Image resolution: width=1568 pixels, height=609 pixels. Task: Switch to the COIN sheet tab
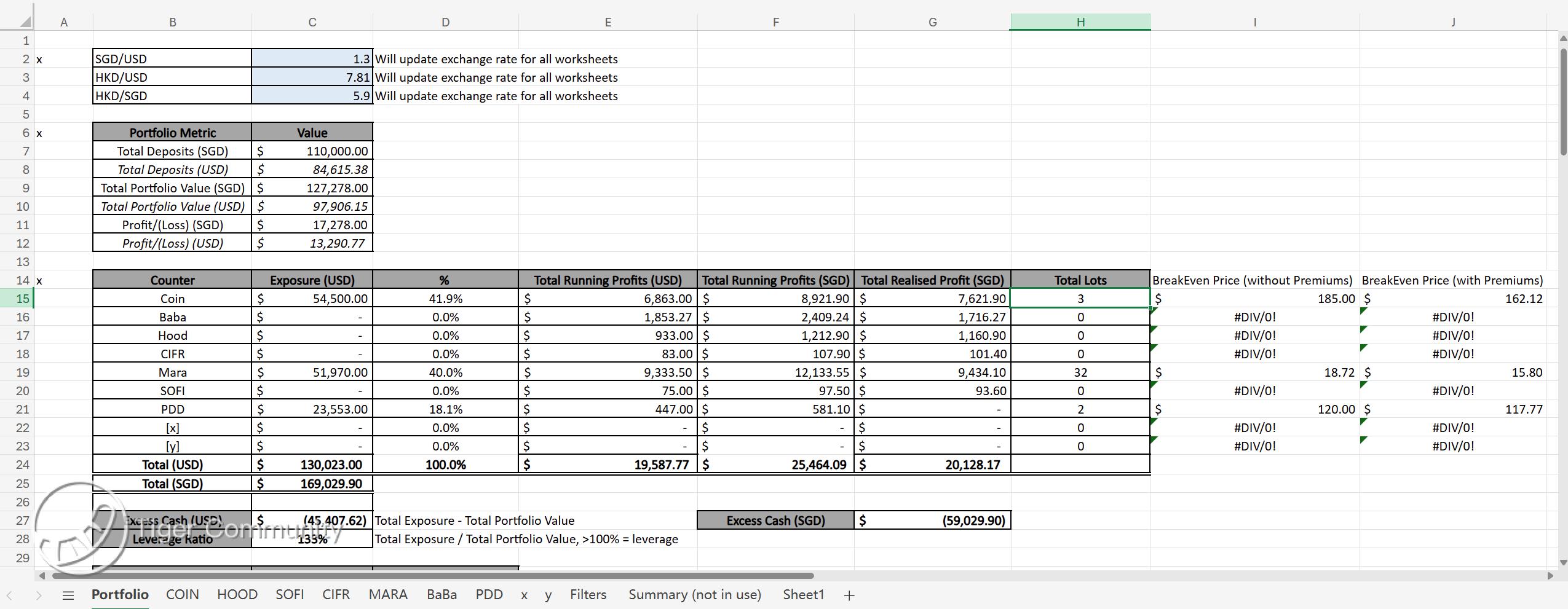click(x=182, y=594)
